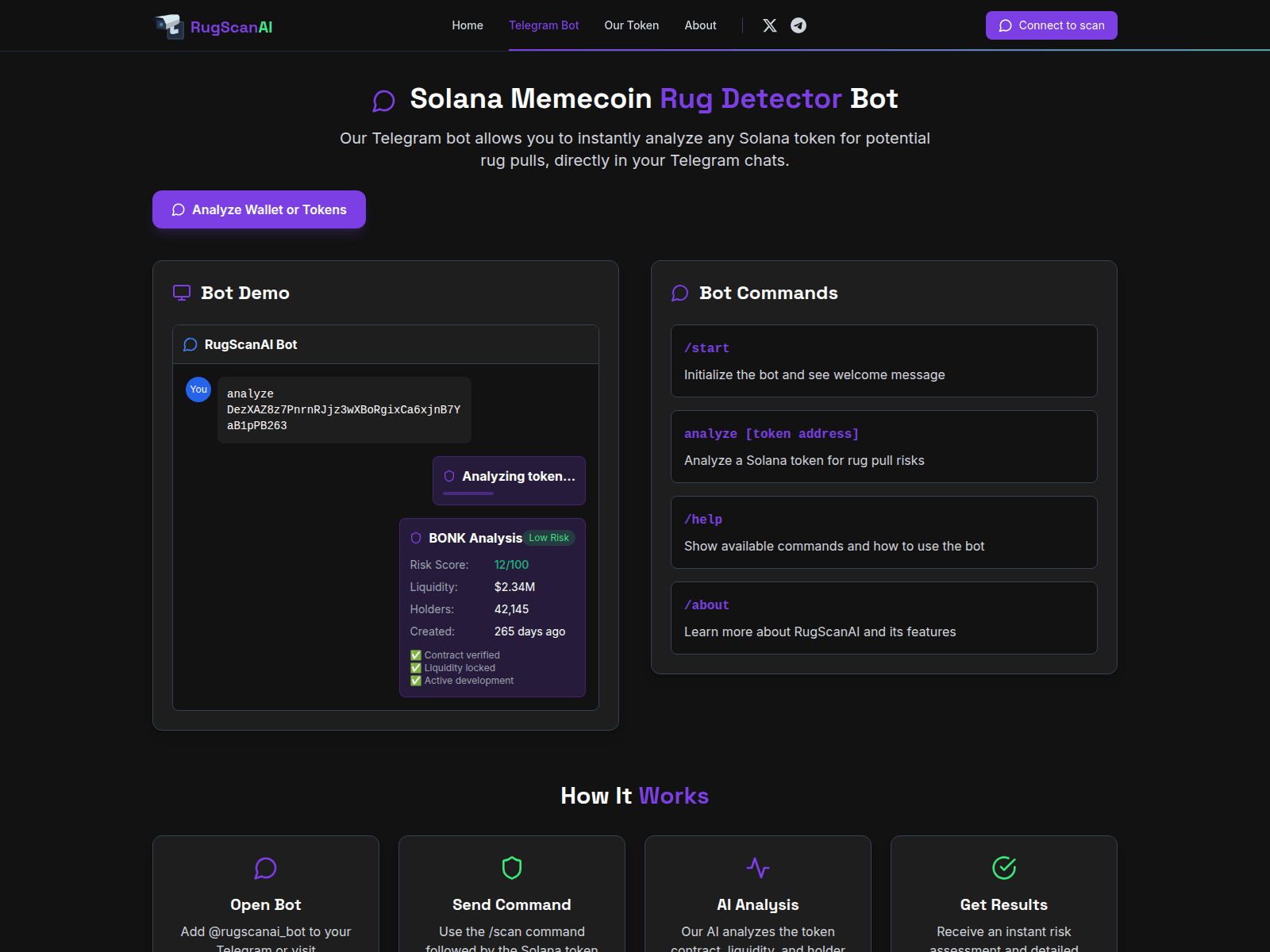The image size is (1270, 952).
Task: Click the AI Analysis pulse icon
Action: point(758,868)
